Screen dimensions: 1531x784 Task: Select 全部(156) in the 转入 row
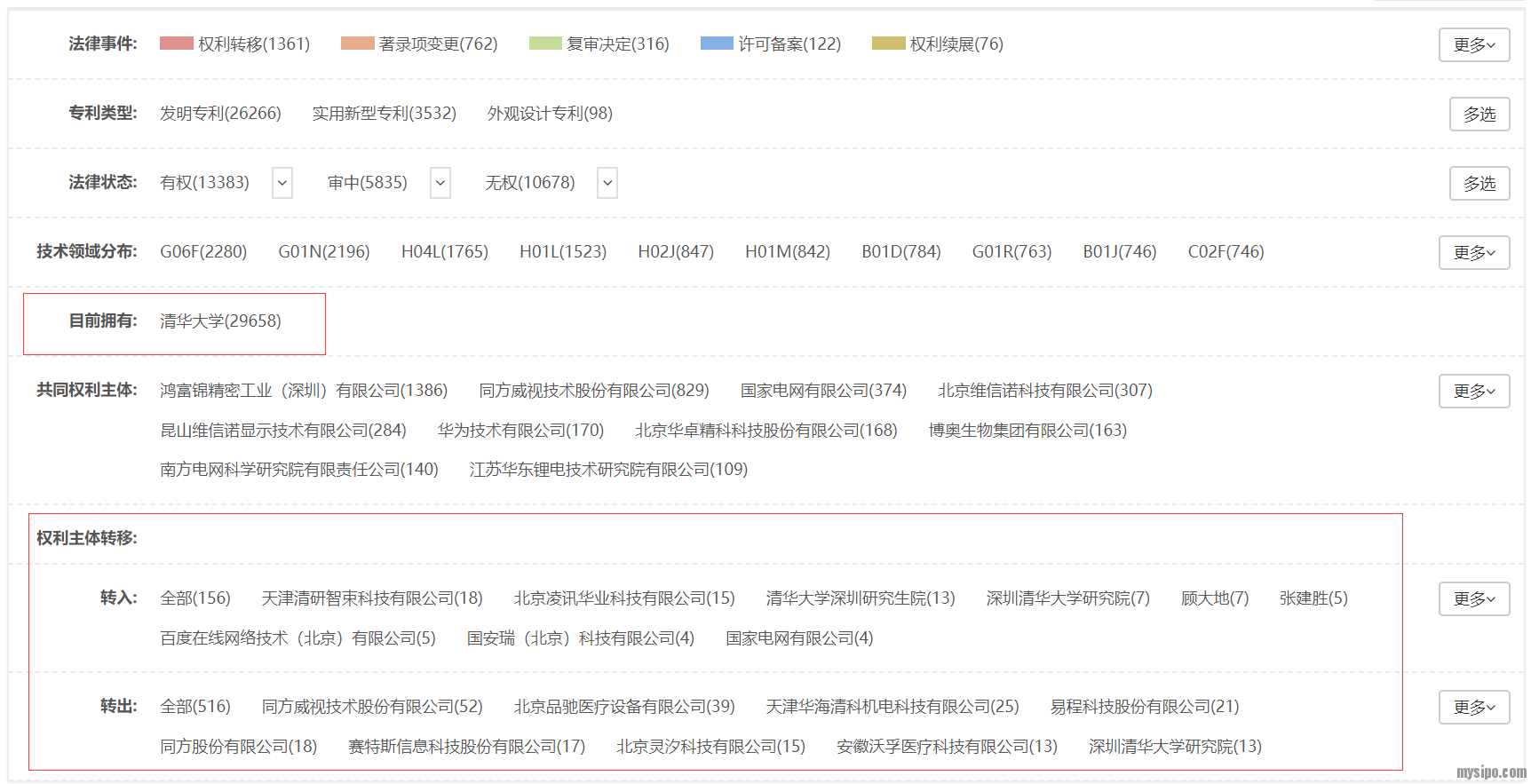(195, 598)
